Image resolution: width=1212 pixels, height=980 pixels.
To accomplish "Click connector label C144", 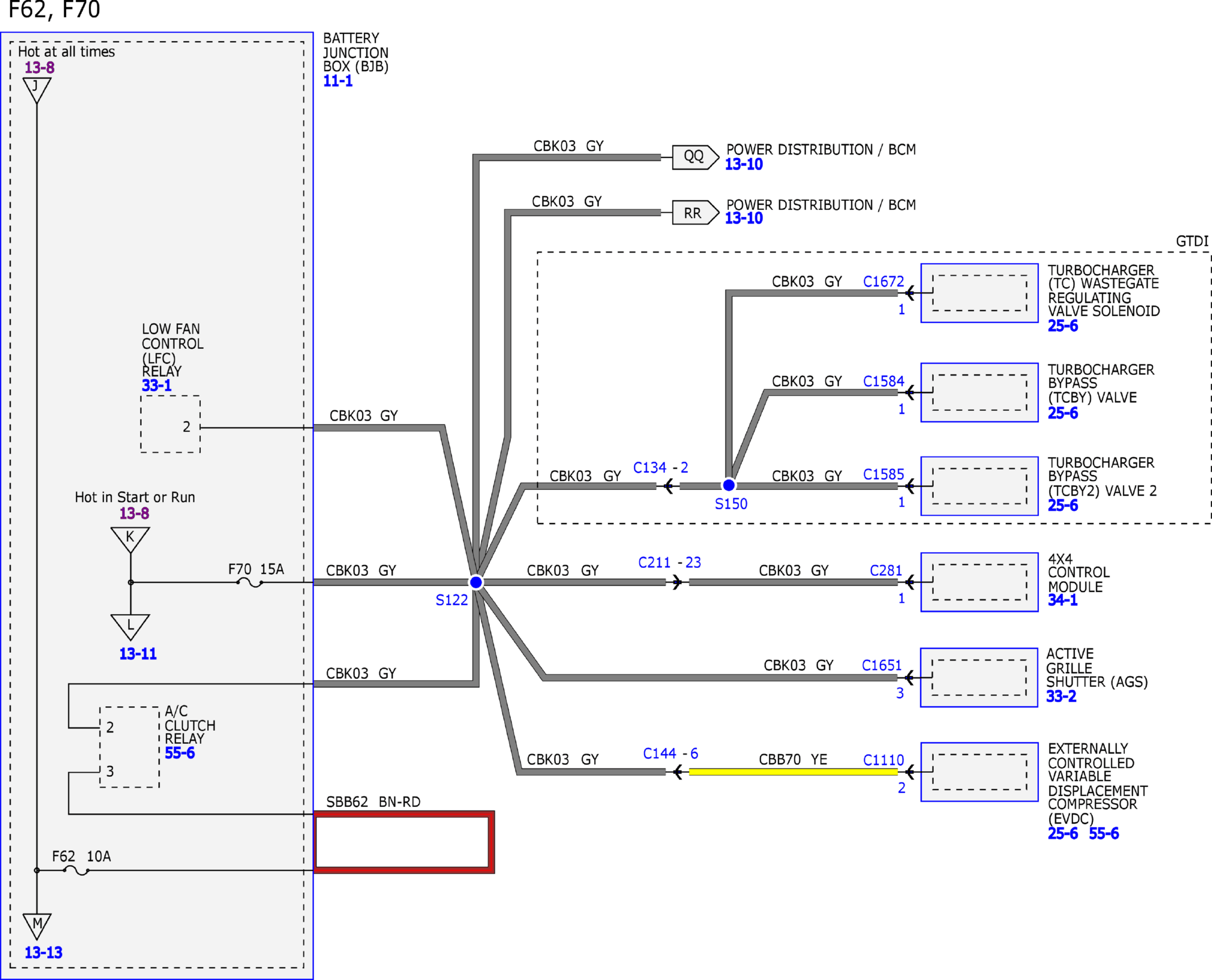I will click(x=659, y=753).
